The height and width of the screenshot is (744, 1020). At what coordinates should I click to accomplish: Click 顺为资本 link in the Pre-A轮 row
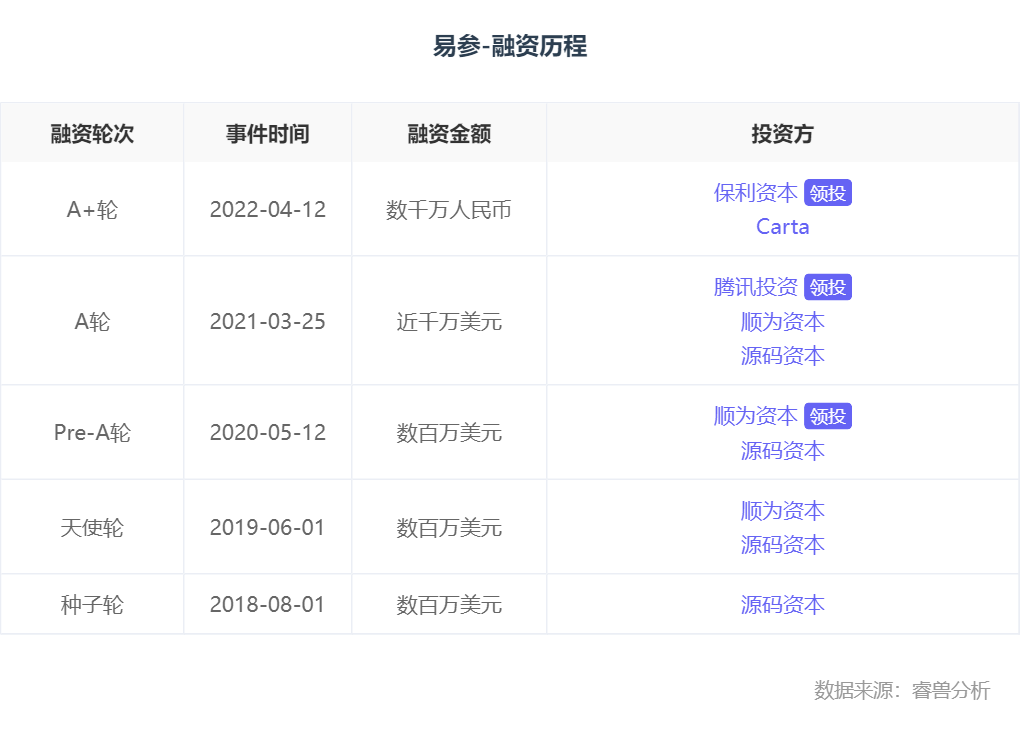(x=755, y=416)
